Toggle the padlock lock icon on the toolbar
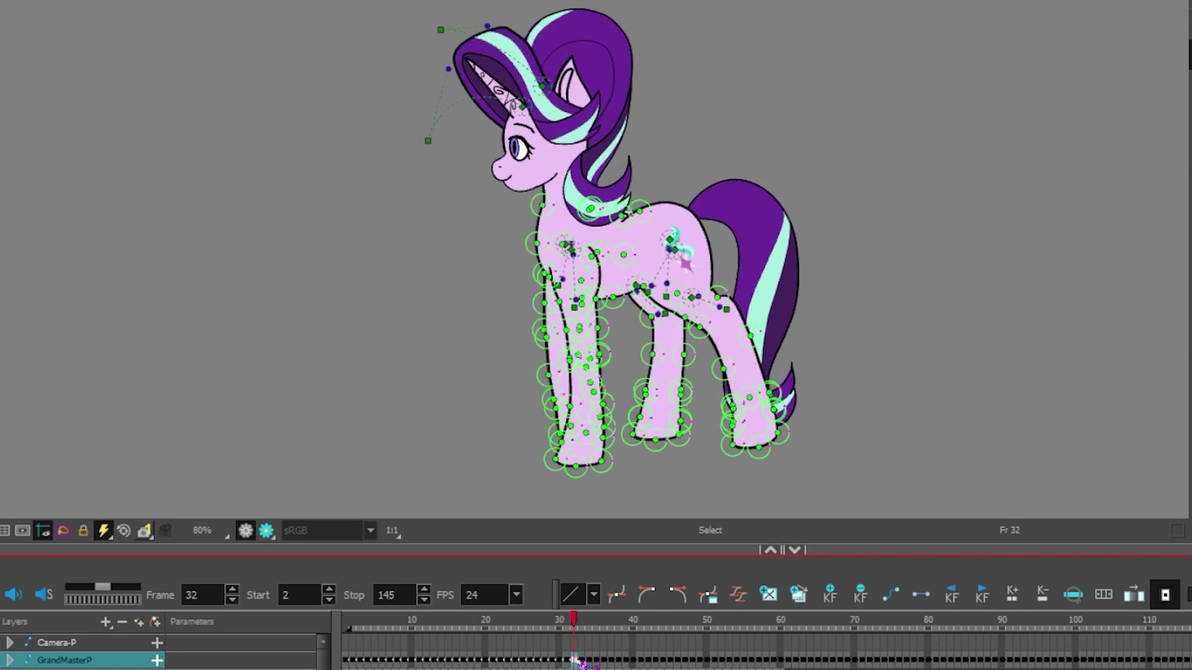Screen dimensions: 1192x670 (x=83, y=530)
